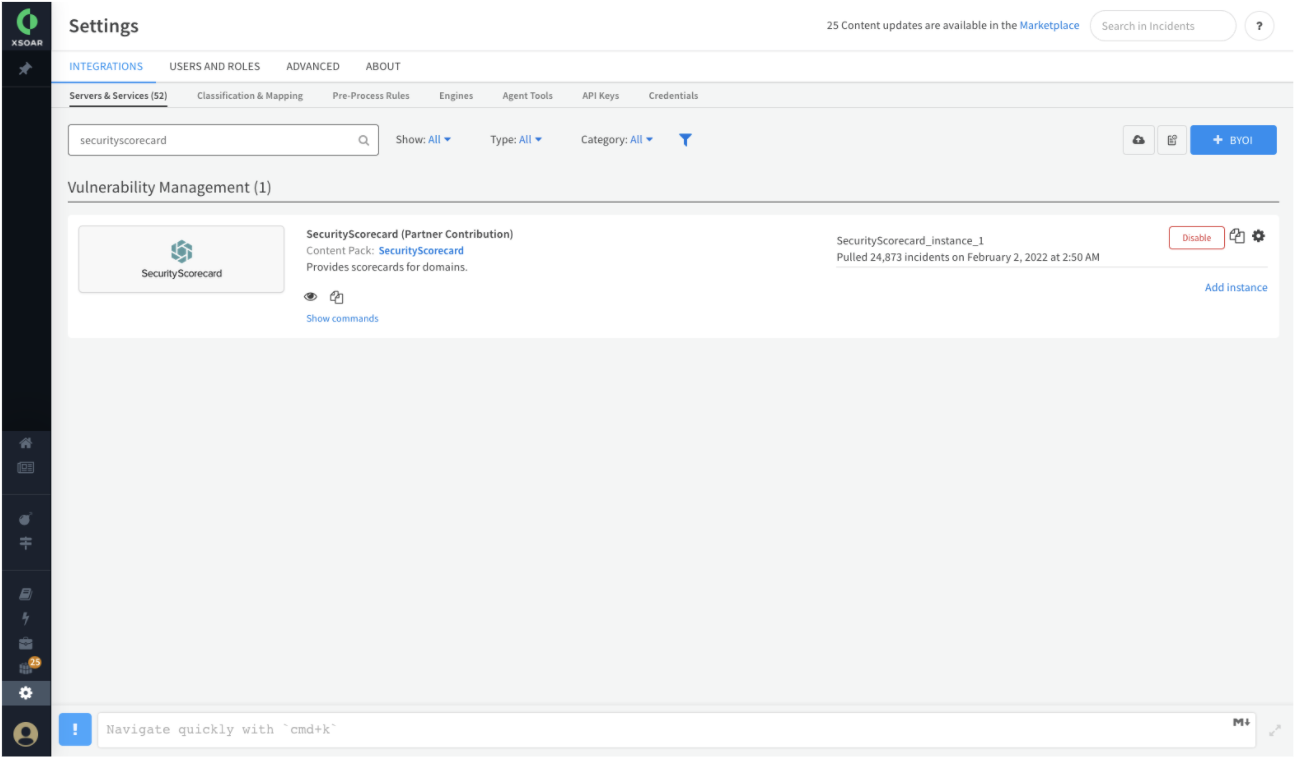The width and height of the screenshot is (1296, 758).
Task: Toggle the Markdown M↓ icon in command bar
Action: point(1241,722)
